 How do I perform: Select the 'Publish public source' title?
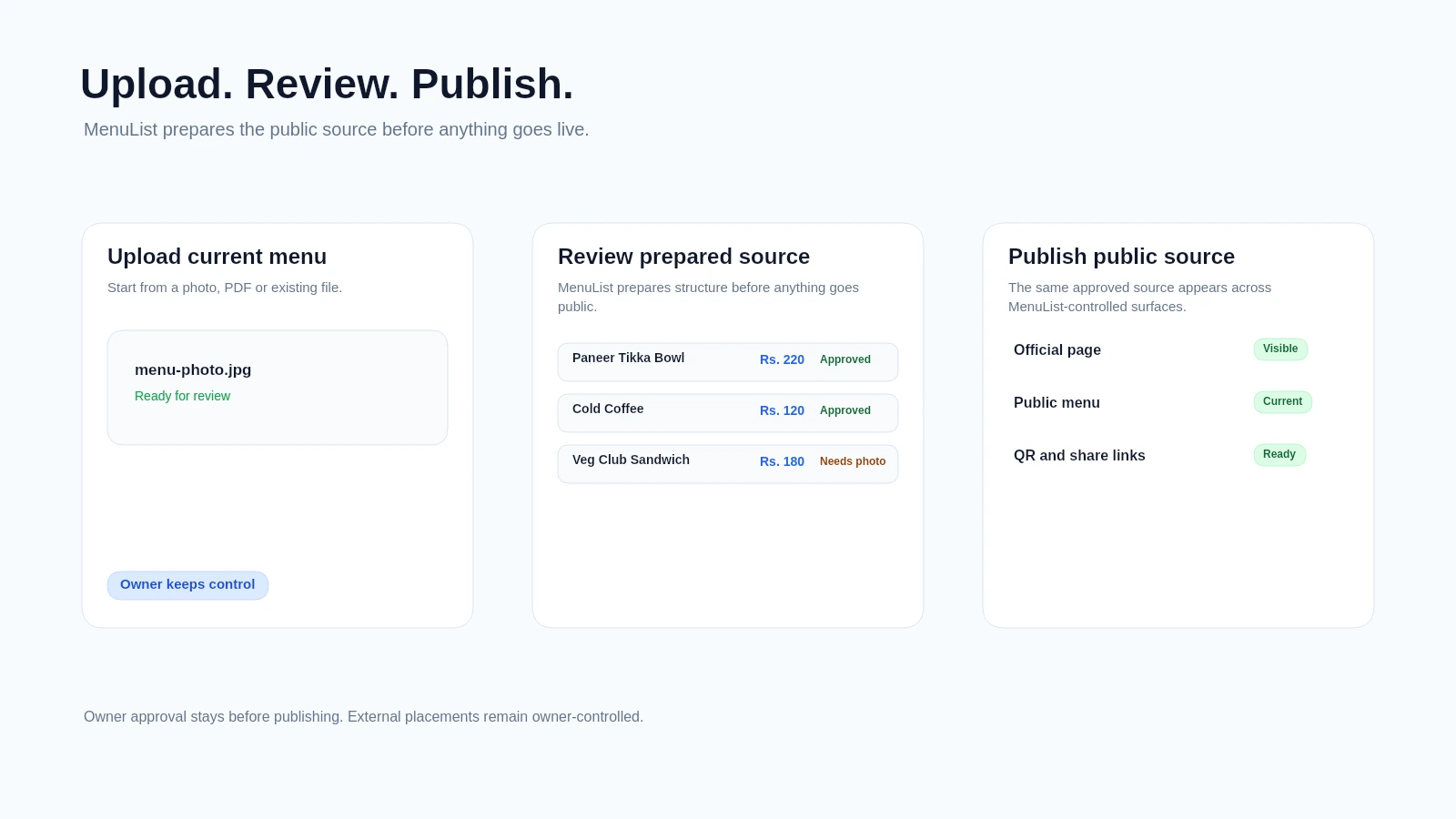pos(1121,257)
